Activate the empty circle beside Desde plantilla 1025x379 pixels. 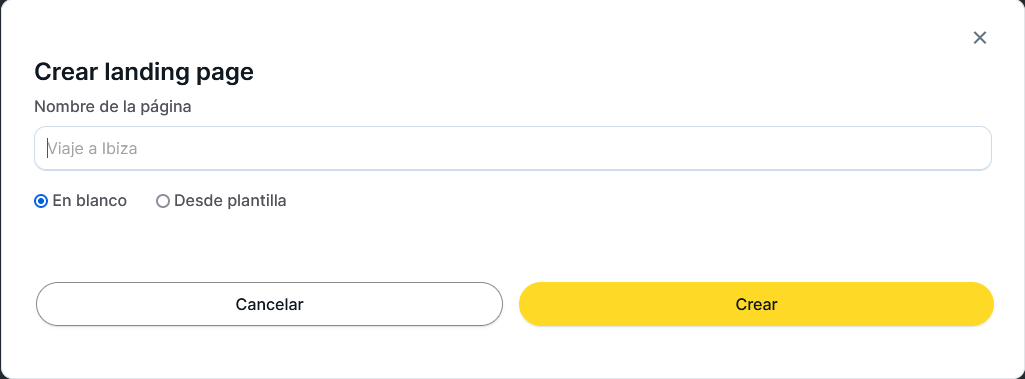(x=163, y=201)
